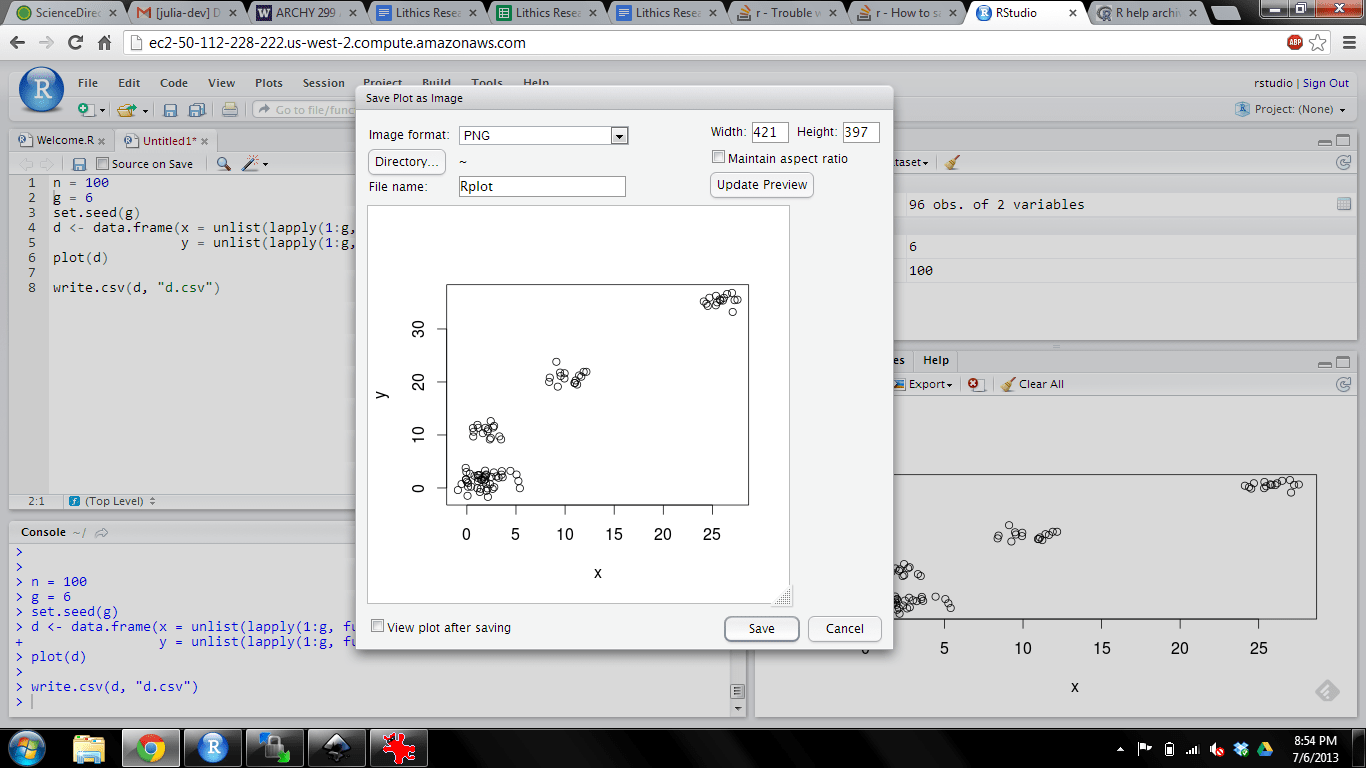Screen dimensions: 1366x768
Task: Click the Height input field
Action: (861, 132)
